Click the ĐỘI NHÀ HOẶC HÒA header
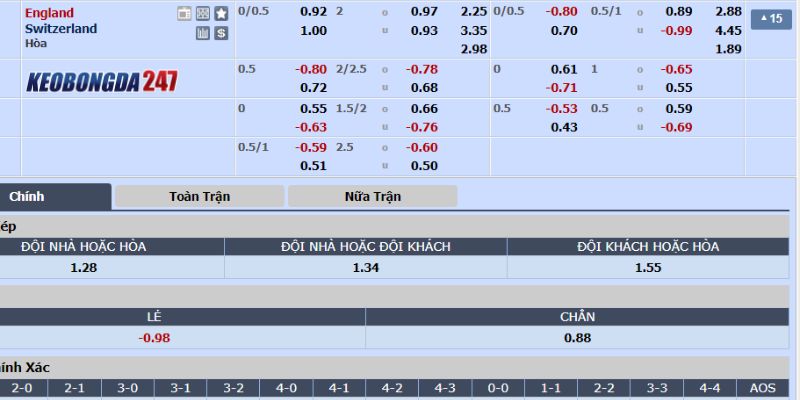The image size is (800, 400). coord(84,247)
